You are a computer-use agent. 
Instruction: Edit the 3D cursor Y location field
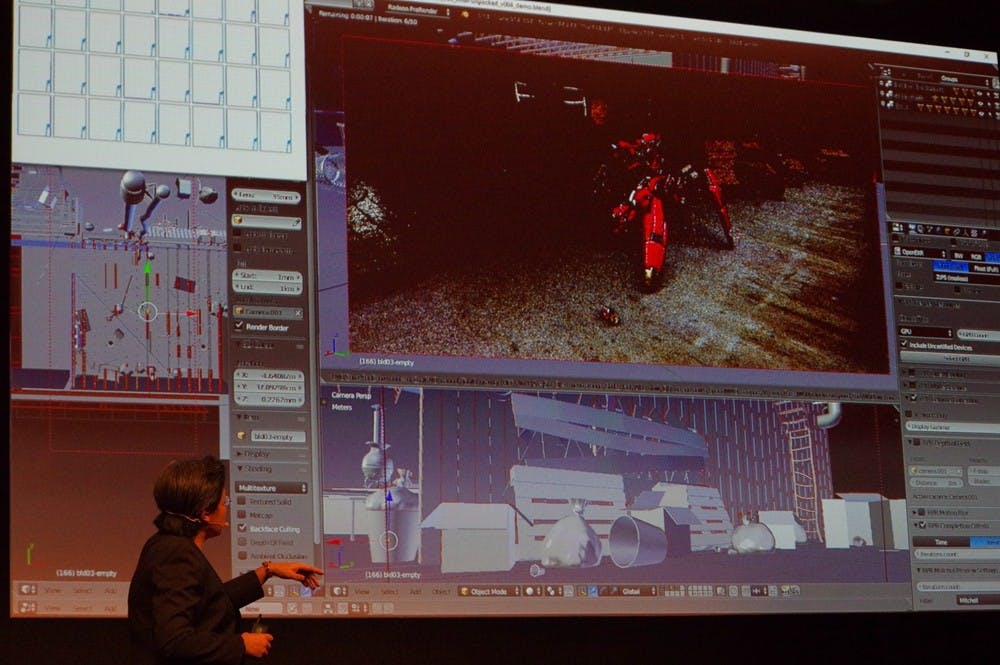click(268, 388)
